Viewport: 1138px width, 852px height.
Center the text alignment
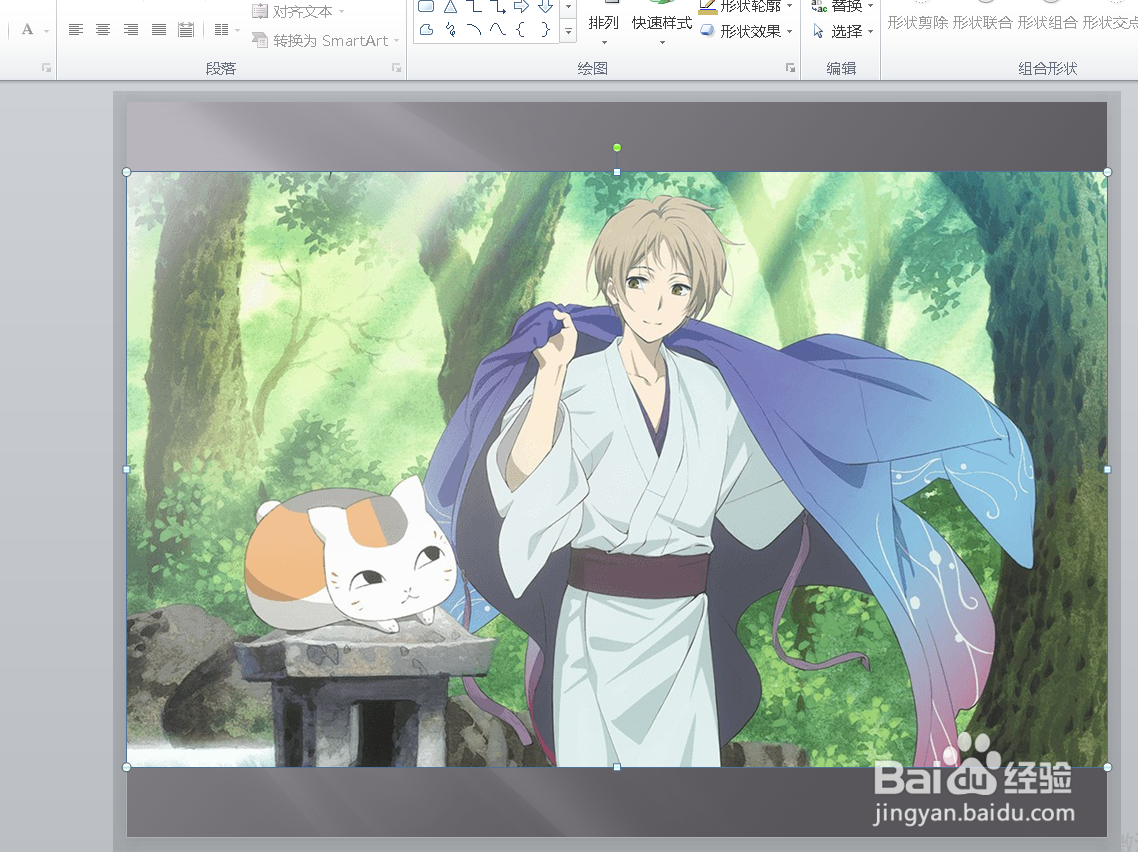click(x=103, y=30)
